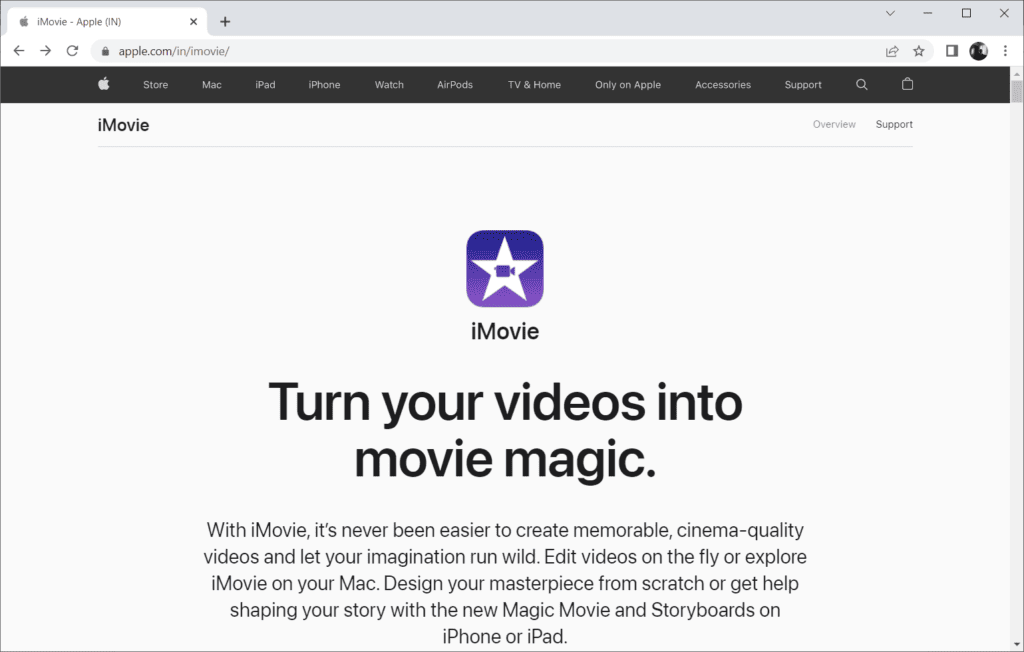Open the AirPods menu item
This screenshot has height=652, width=1024.
coord(455,84)
